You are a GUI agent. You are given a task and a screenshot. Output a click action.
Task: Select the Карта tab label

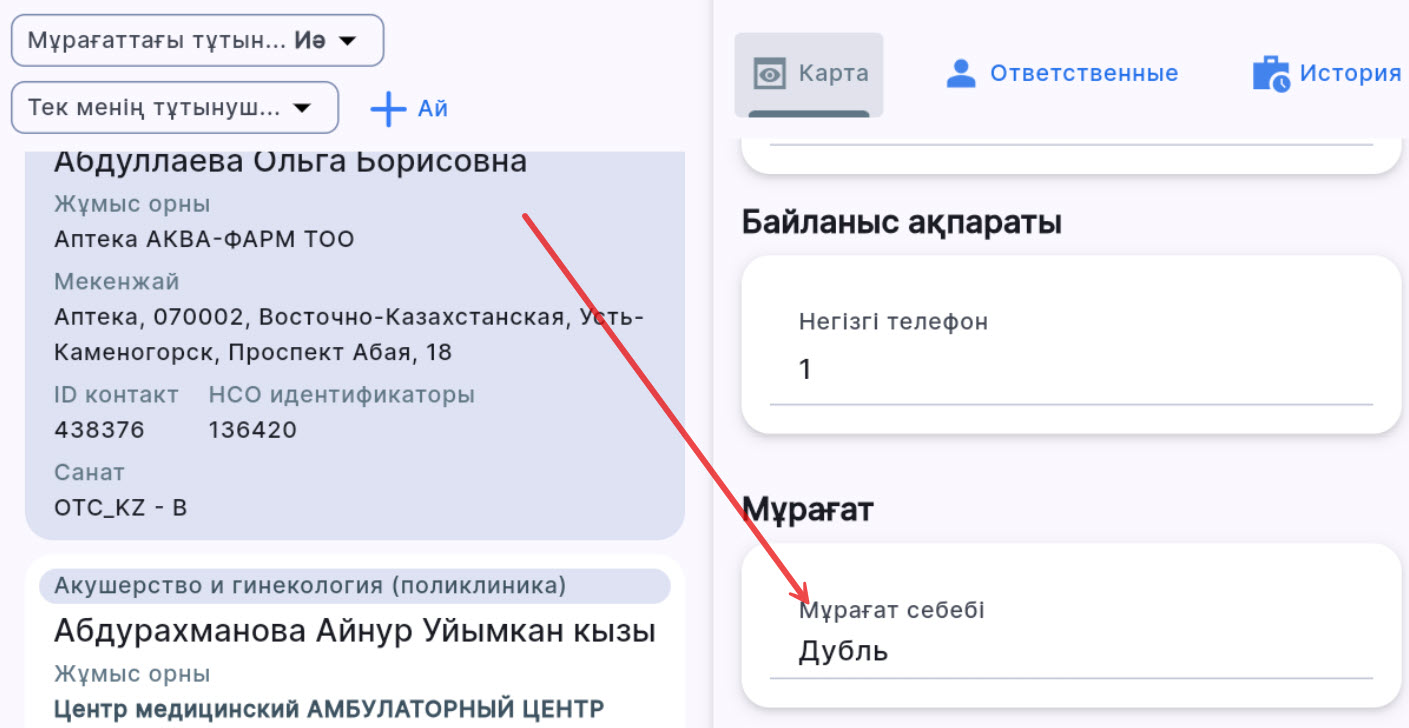[833, 74]
